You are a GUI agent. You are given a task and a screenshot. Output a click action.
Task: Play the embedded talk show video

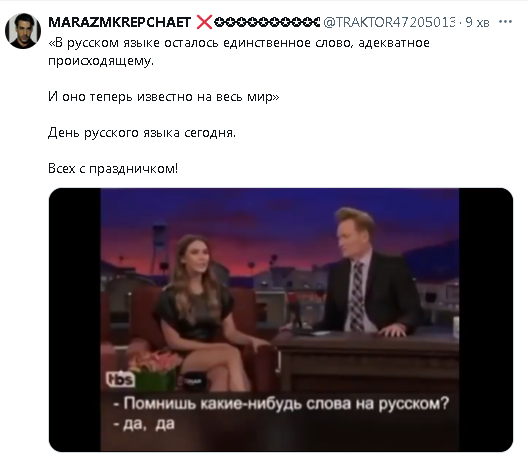281,320
